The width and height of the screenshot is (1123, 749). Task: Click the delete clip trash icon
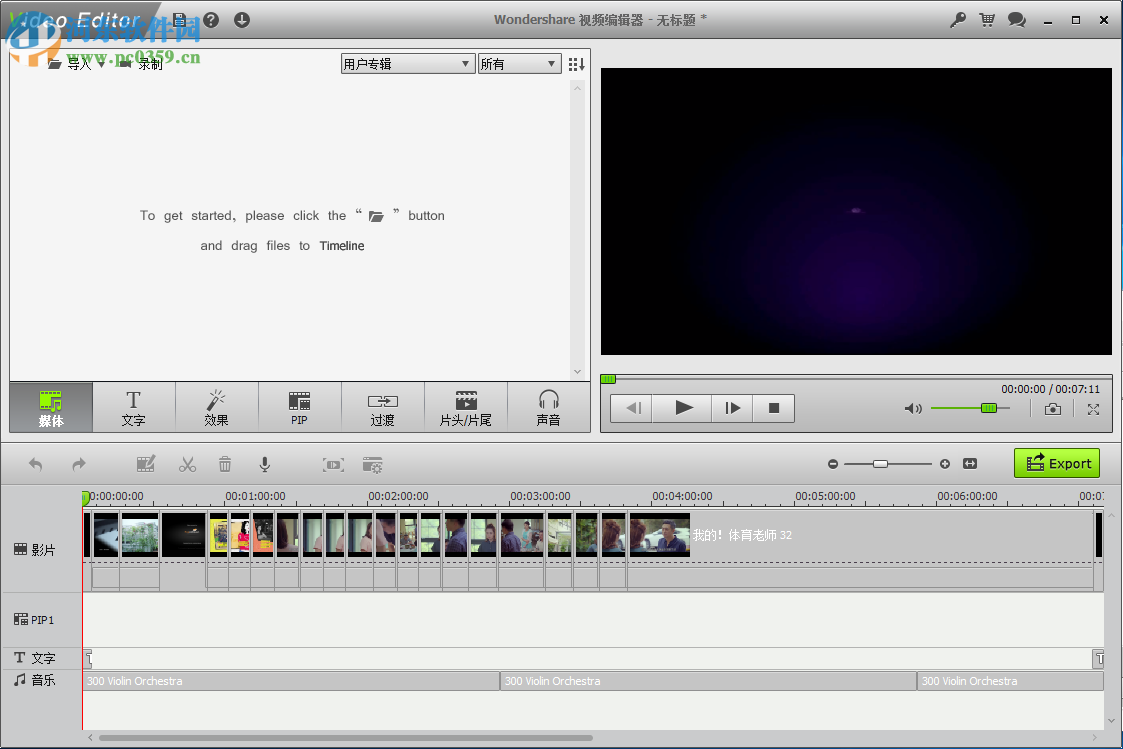coord(225,464)
